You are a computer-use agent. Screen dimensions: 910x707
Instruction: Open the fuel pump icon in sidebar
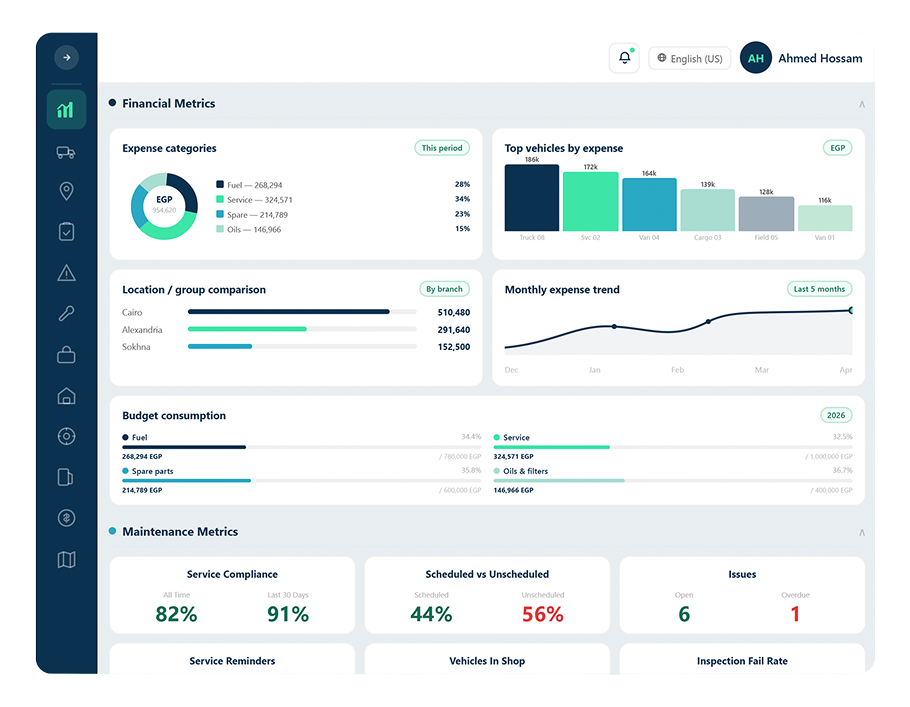[66, 477]
